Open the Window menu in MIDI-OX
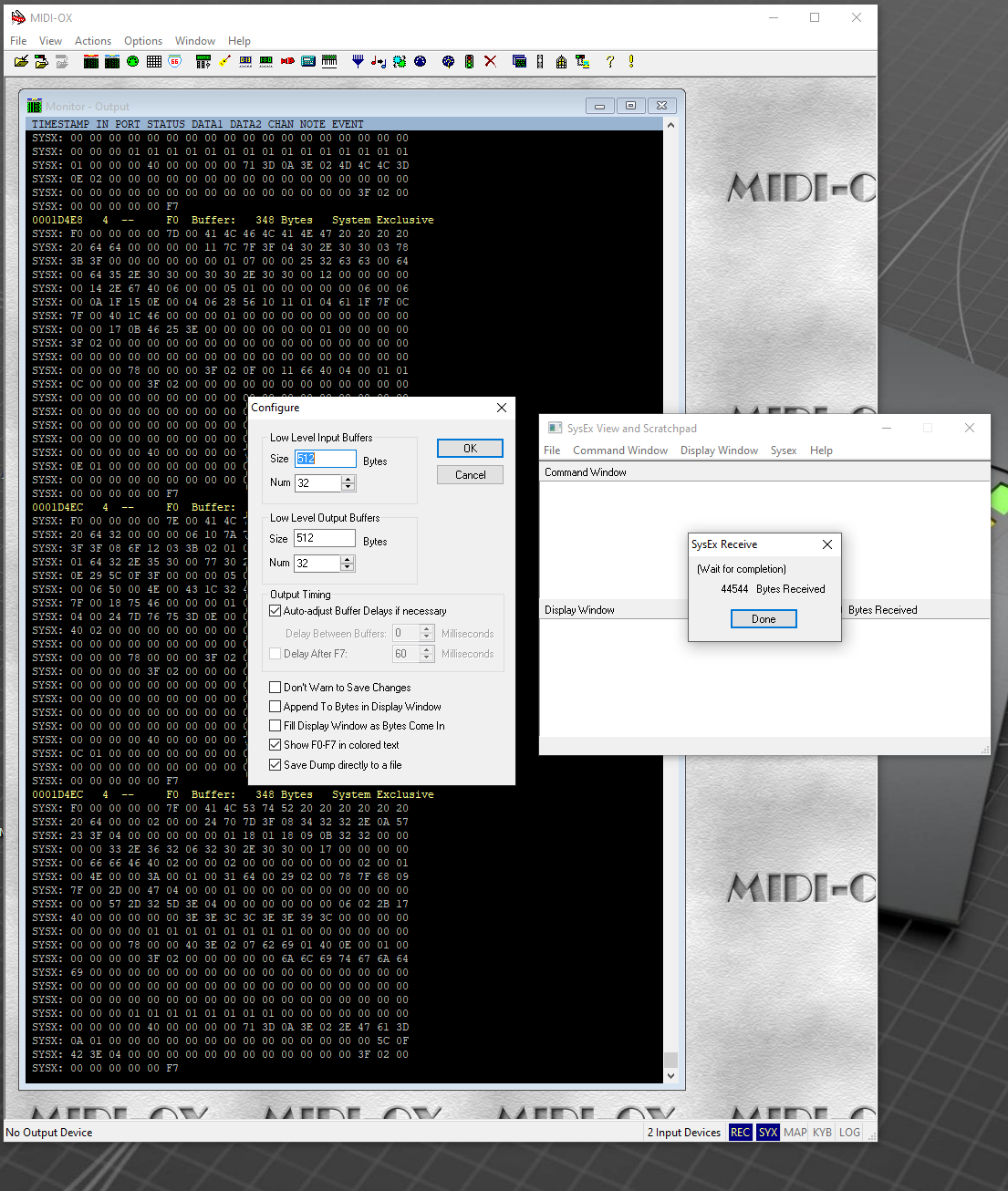This screenshot has height=1191, width=1008. [x=195, y=41]
